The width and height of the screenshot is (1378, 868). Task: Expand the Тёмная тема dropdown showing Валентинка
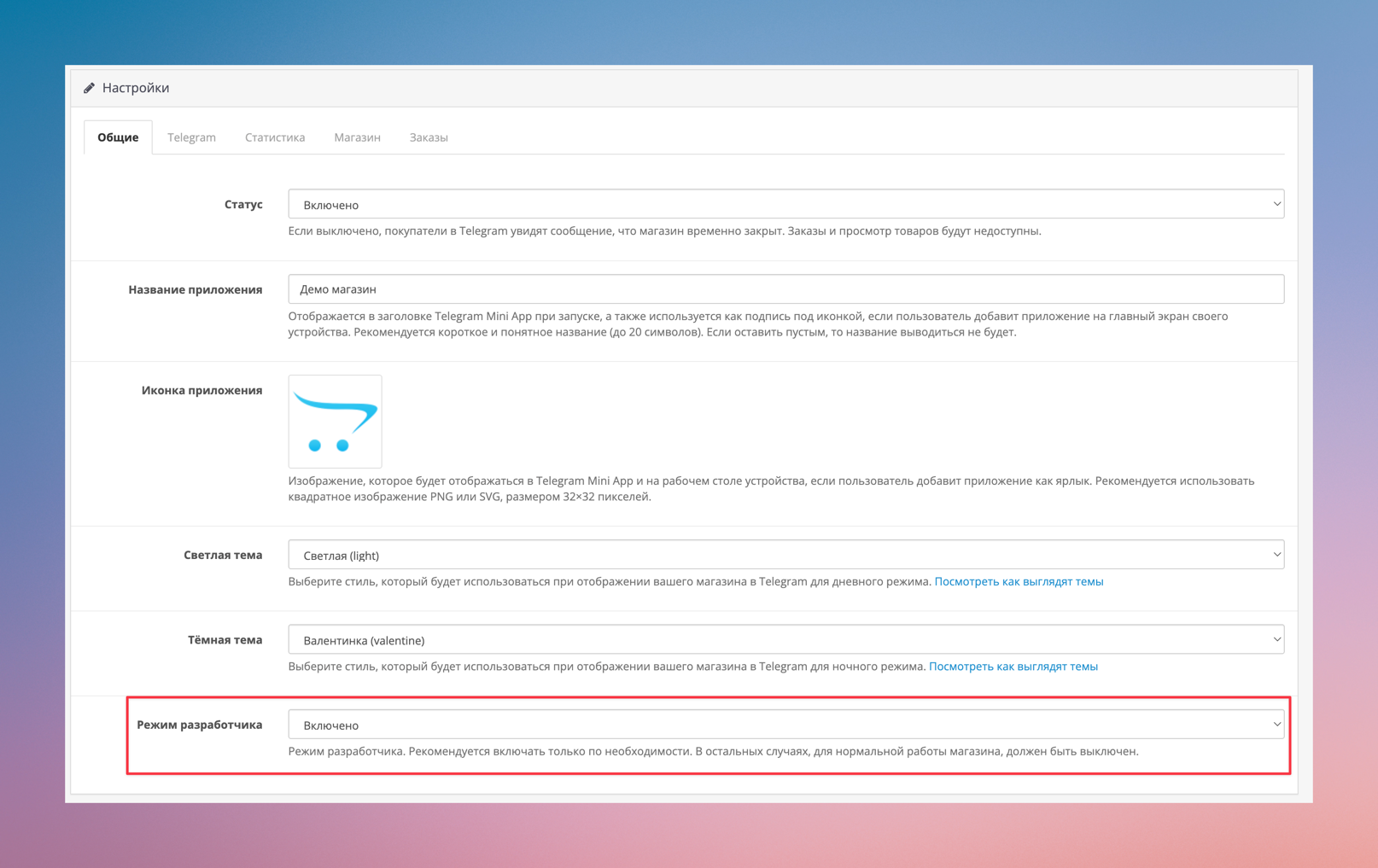click(x=785, y=640)
